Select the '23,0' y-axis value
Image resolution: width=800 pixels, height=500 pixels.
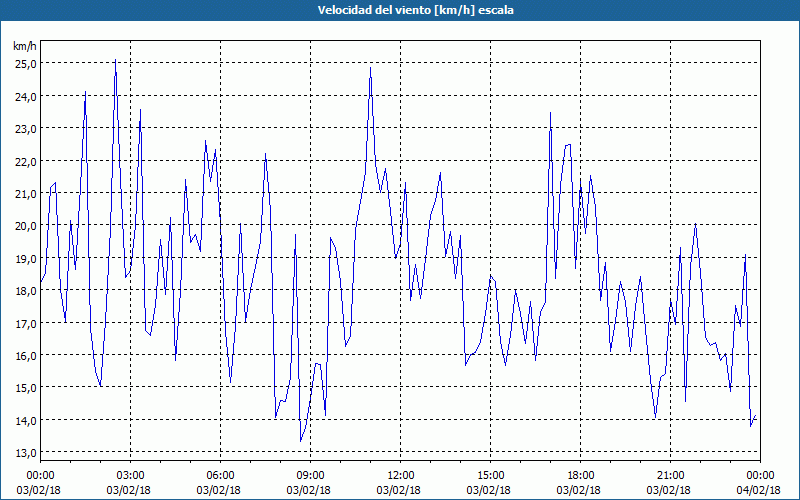click(x=24, y=129)
